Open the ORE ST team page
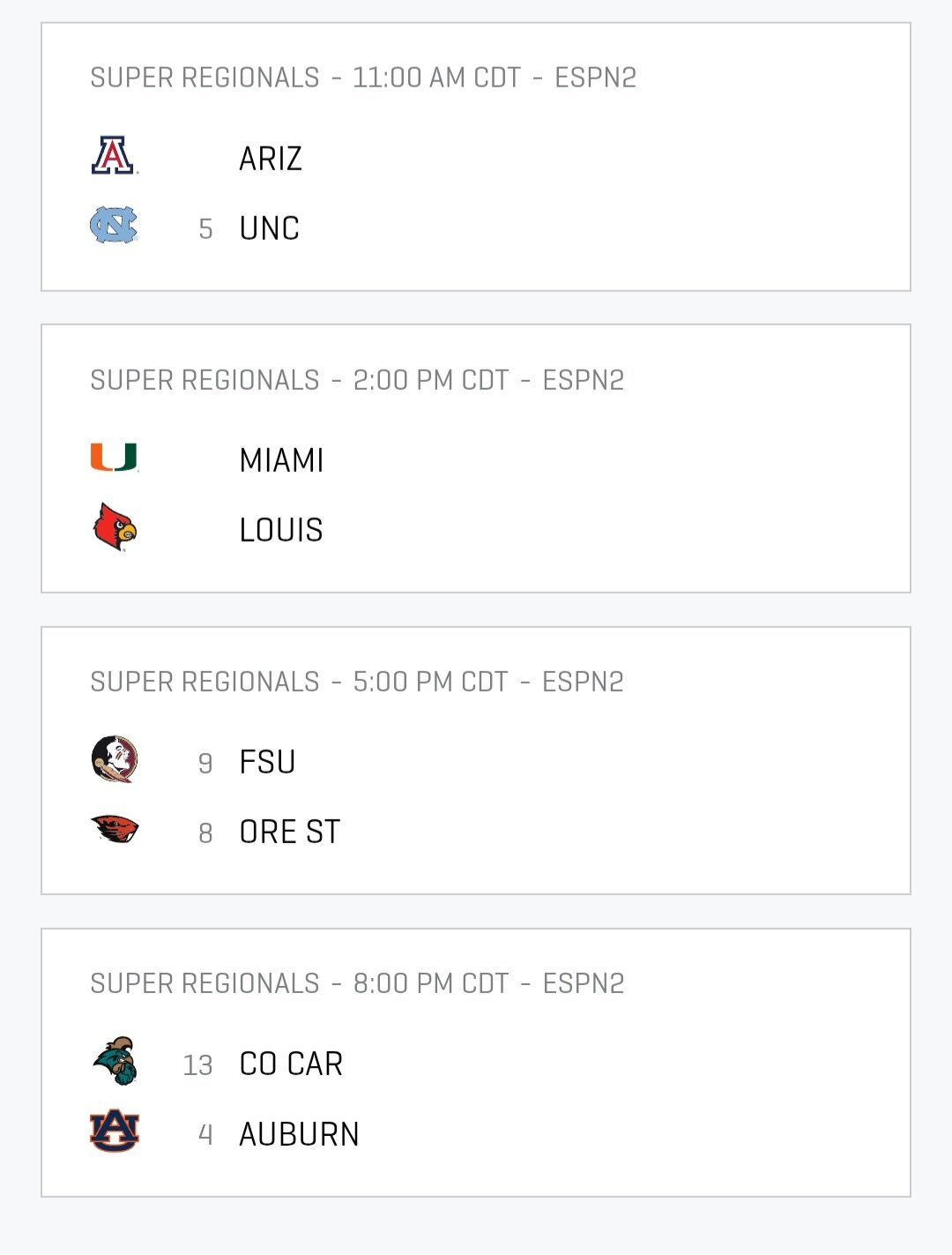The width and height of the screenshot is (952, 1255). pyautogui.click(x=290, y=832)
